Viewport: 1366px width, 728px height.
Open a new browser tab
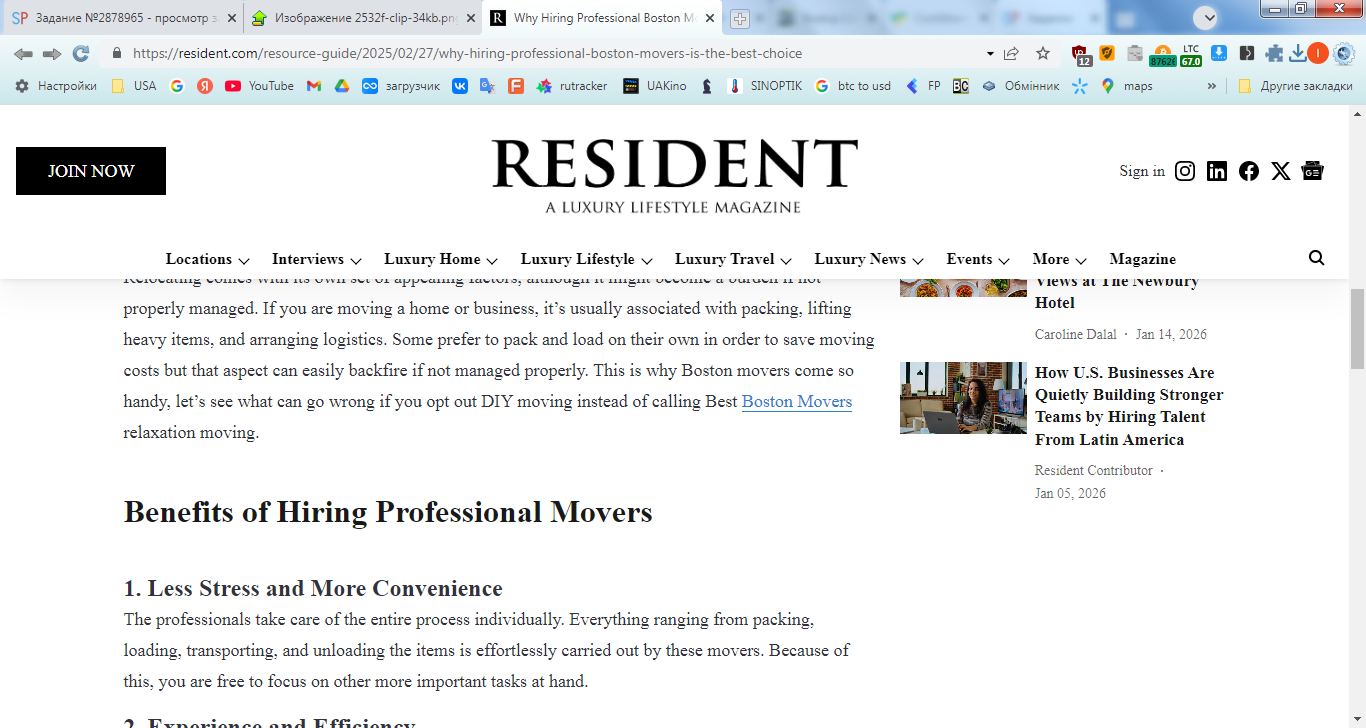pyautogui.click(x=740, y=19)
